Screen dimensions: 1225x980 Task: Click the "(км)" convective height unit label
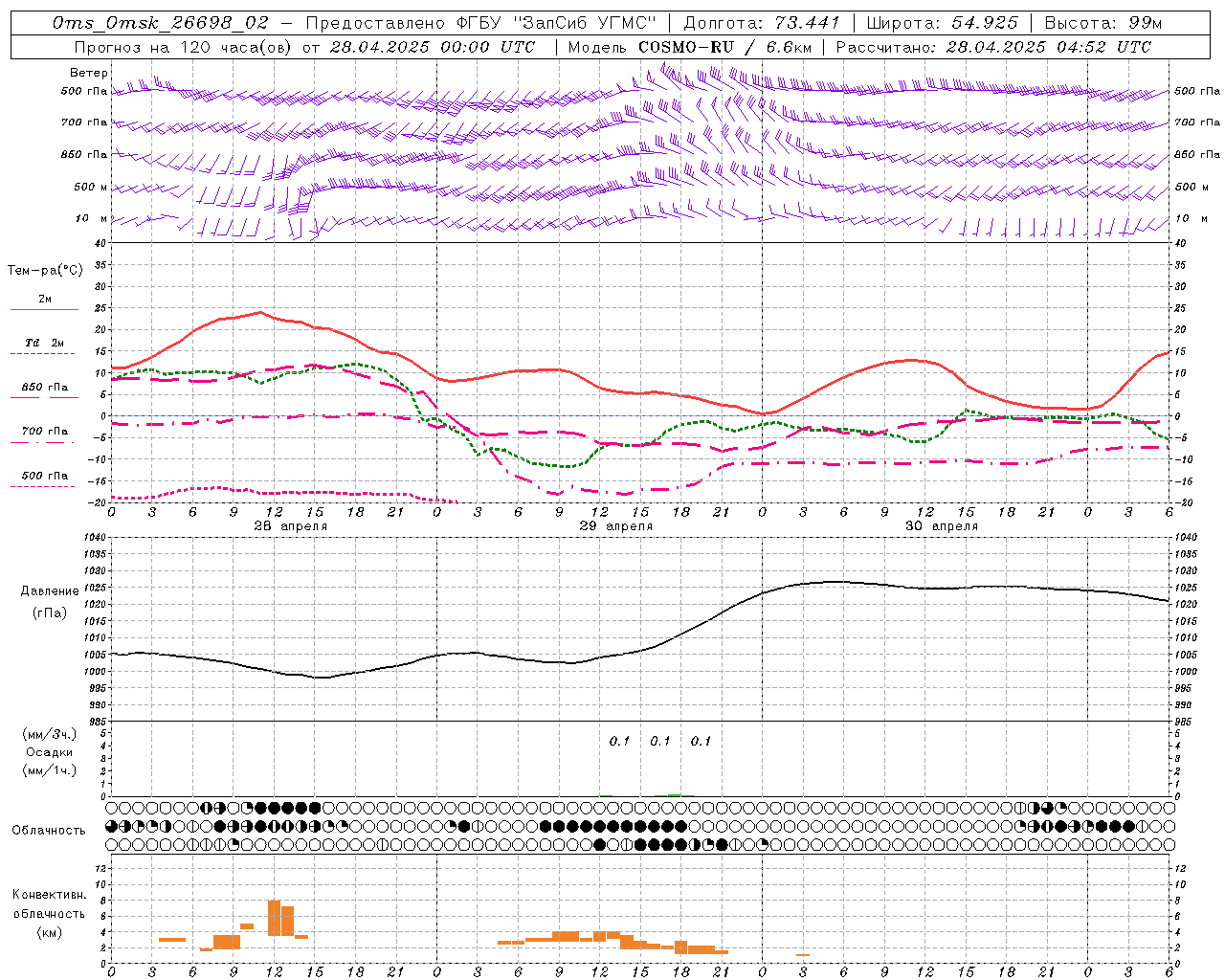pyautogui.click(x=49, y=932)
